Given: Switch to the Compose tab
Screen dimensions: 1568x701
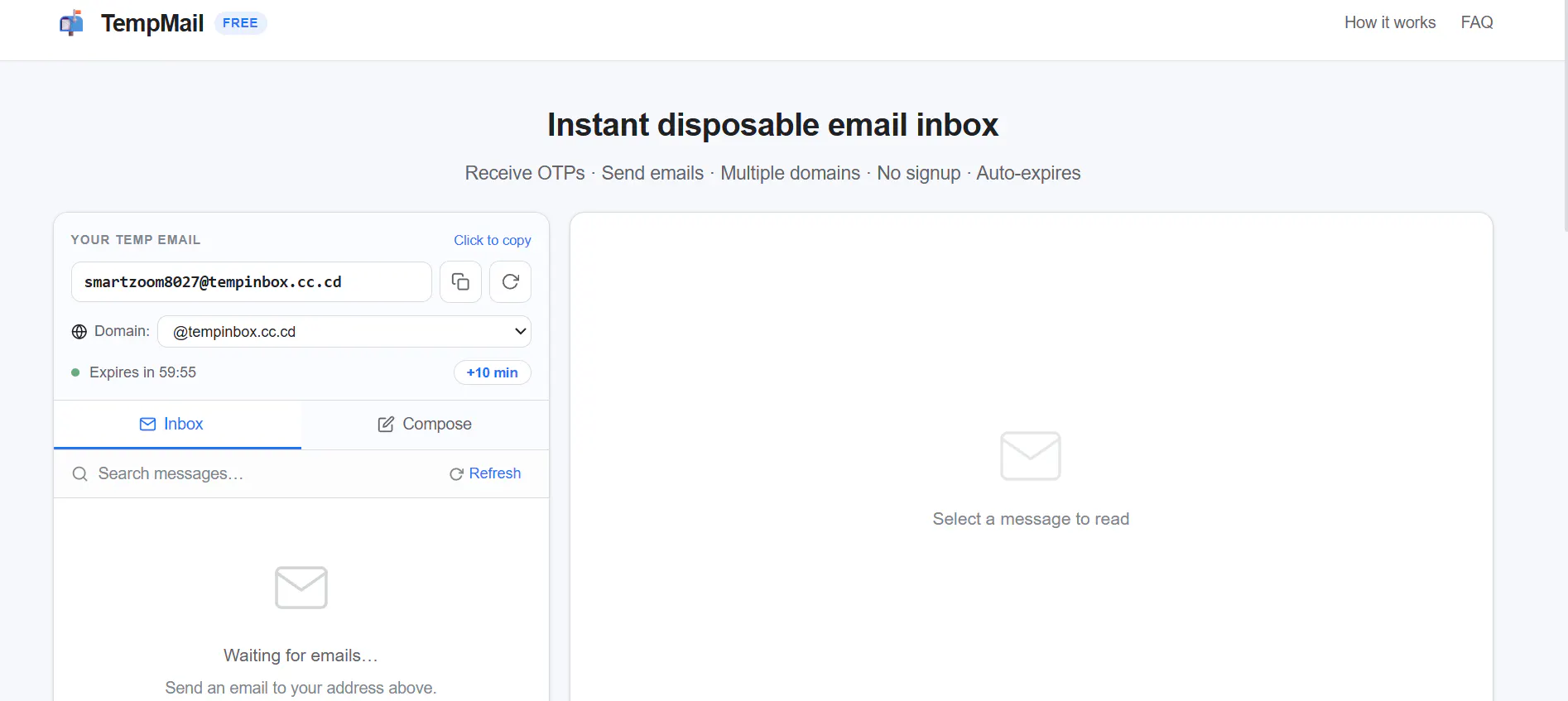Looking at the screenshot, I should click(x=425, y=425).
